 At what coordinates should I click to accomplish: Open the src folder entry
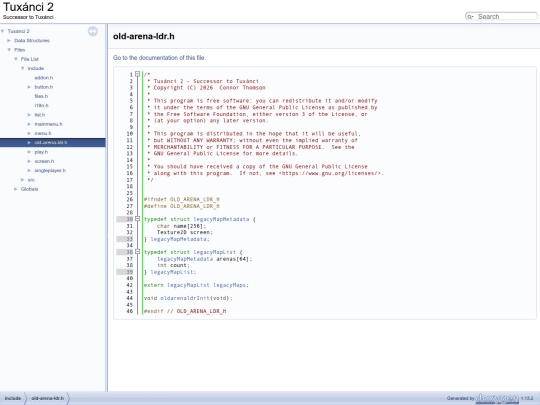[x=31, y=180]
